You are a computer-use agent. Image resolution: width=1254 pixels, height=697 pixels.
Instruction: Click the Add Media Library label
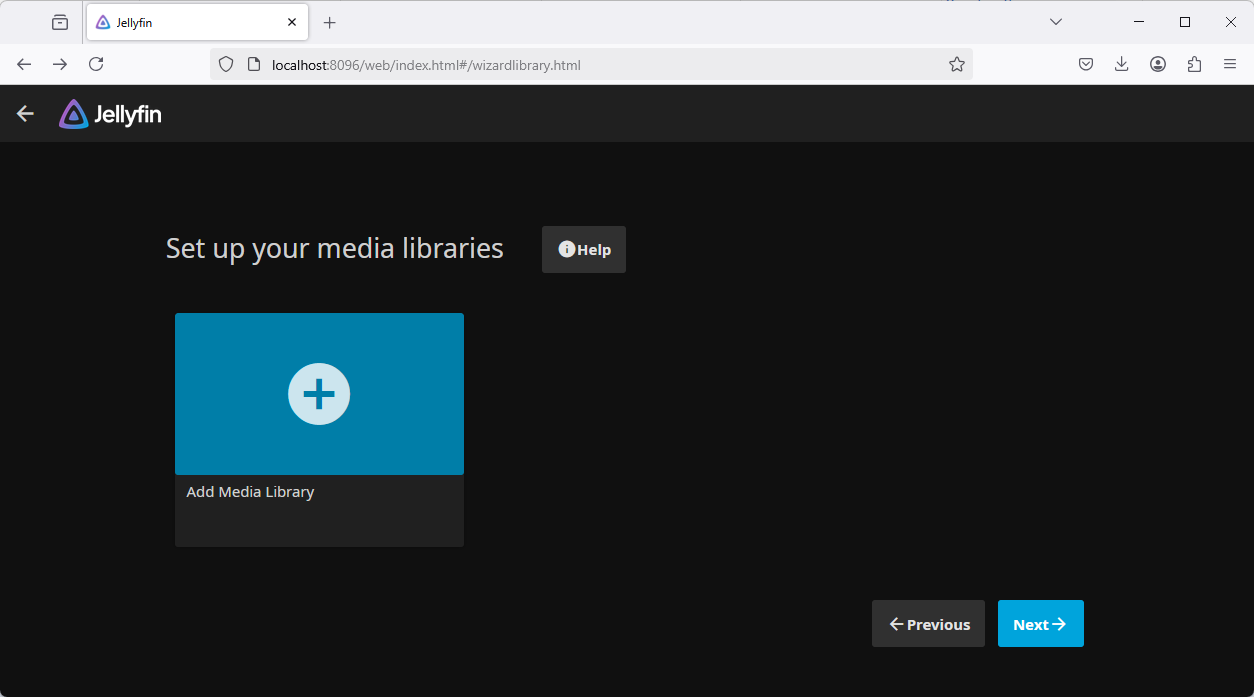[x=250, y=492]
